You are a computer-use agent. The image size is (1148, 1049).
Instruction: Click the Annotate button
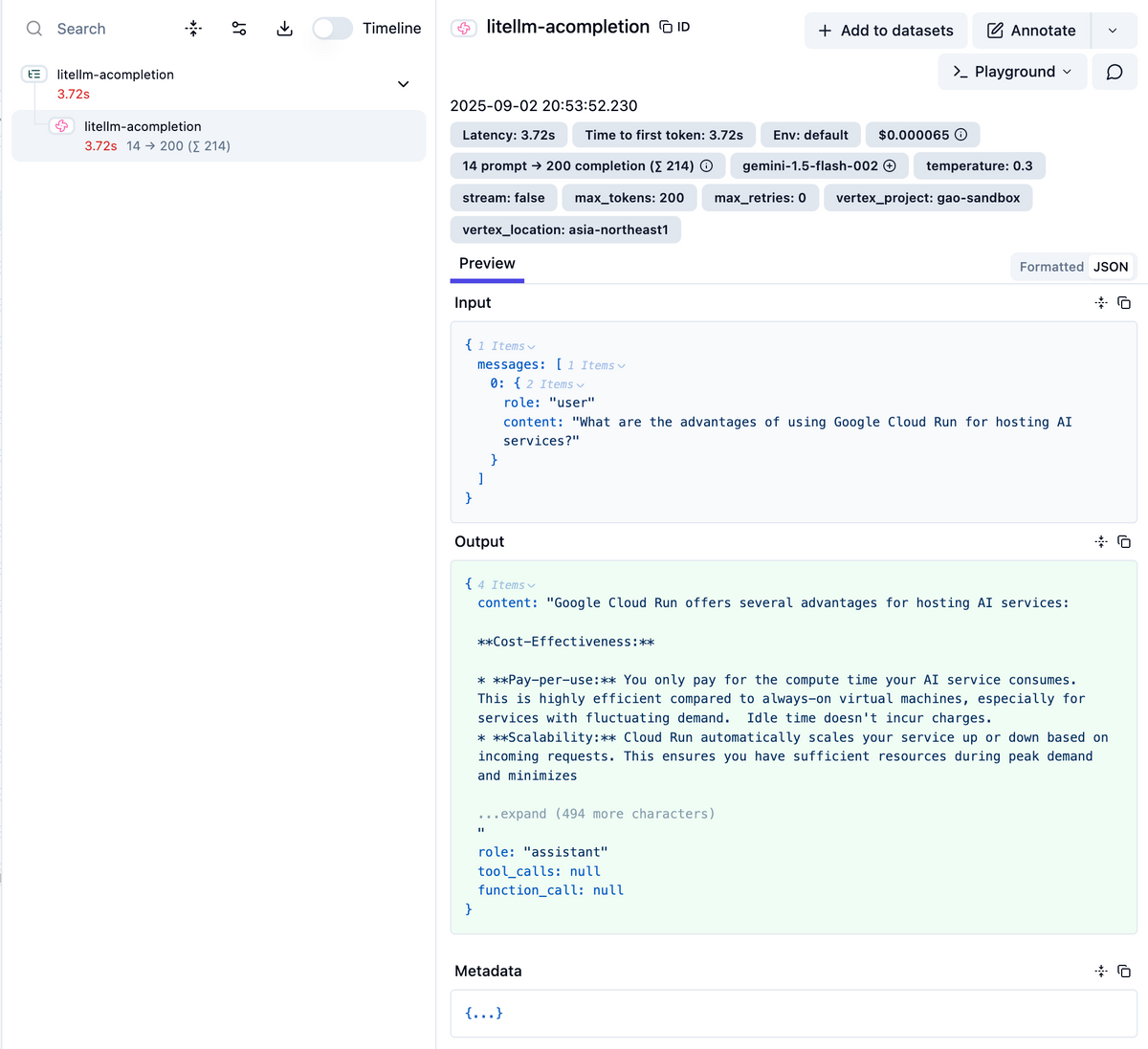1031,31
